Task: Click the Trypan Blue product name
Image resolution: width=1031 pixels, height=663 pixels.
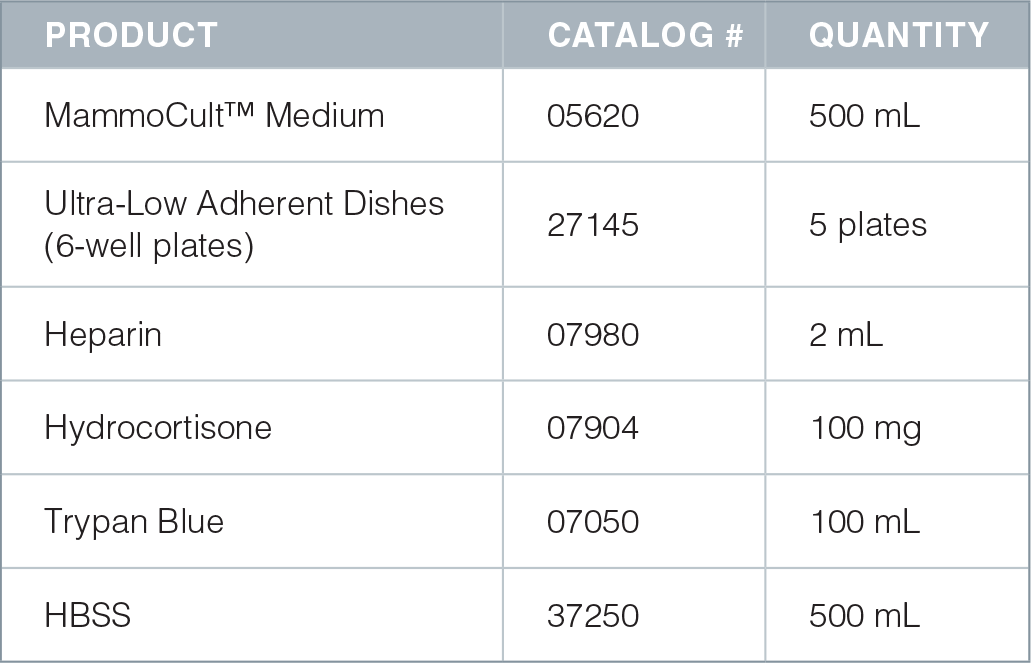Action: 134,522
